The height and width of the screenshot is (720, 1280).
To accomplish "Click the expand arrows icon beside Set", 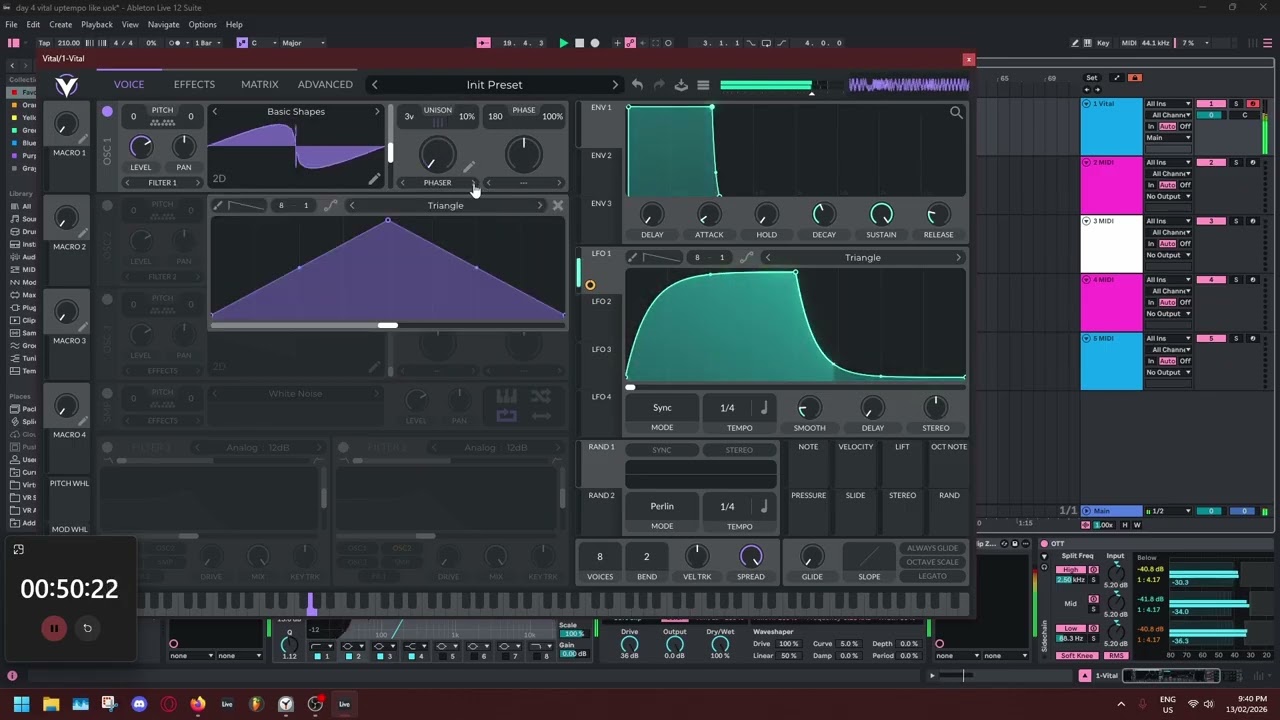I will point(1117,78).
